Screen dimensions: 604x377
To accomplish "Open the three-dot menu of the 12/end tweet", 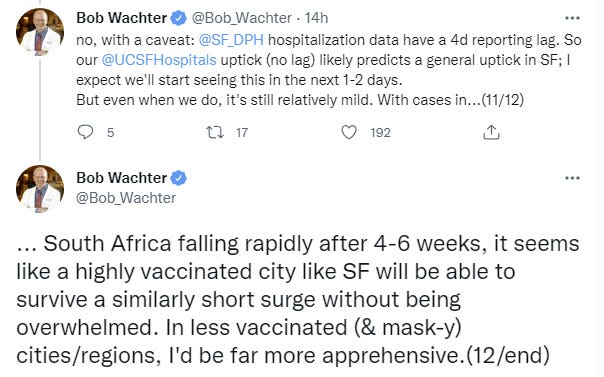I will [x=572, y=178].
